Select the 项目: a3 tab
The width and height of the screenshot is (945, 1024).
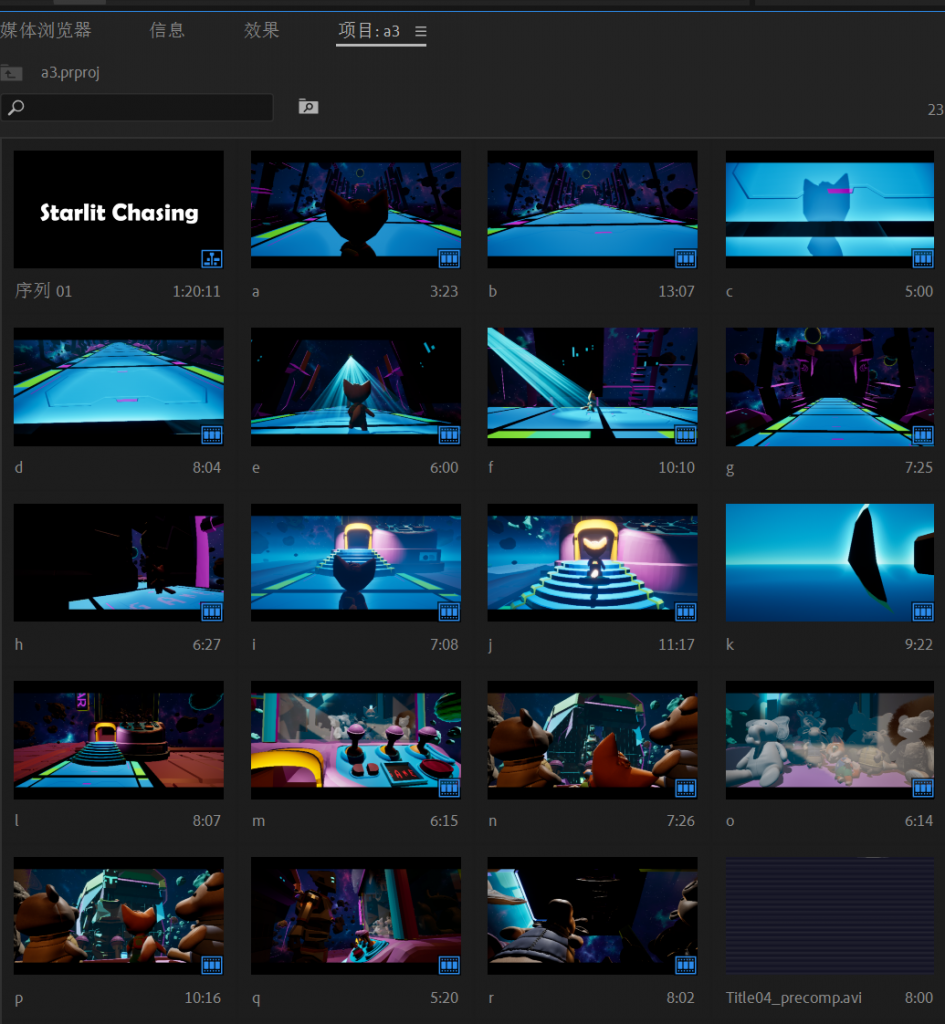pos(369,31)
